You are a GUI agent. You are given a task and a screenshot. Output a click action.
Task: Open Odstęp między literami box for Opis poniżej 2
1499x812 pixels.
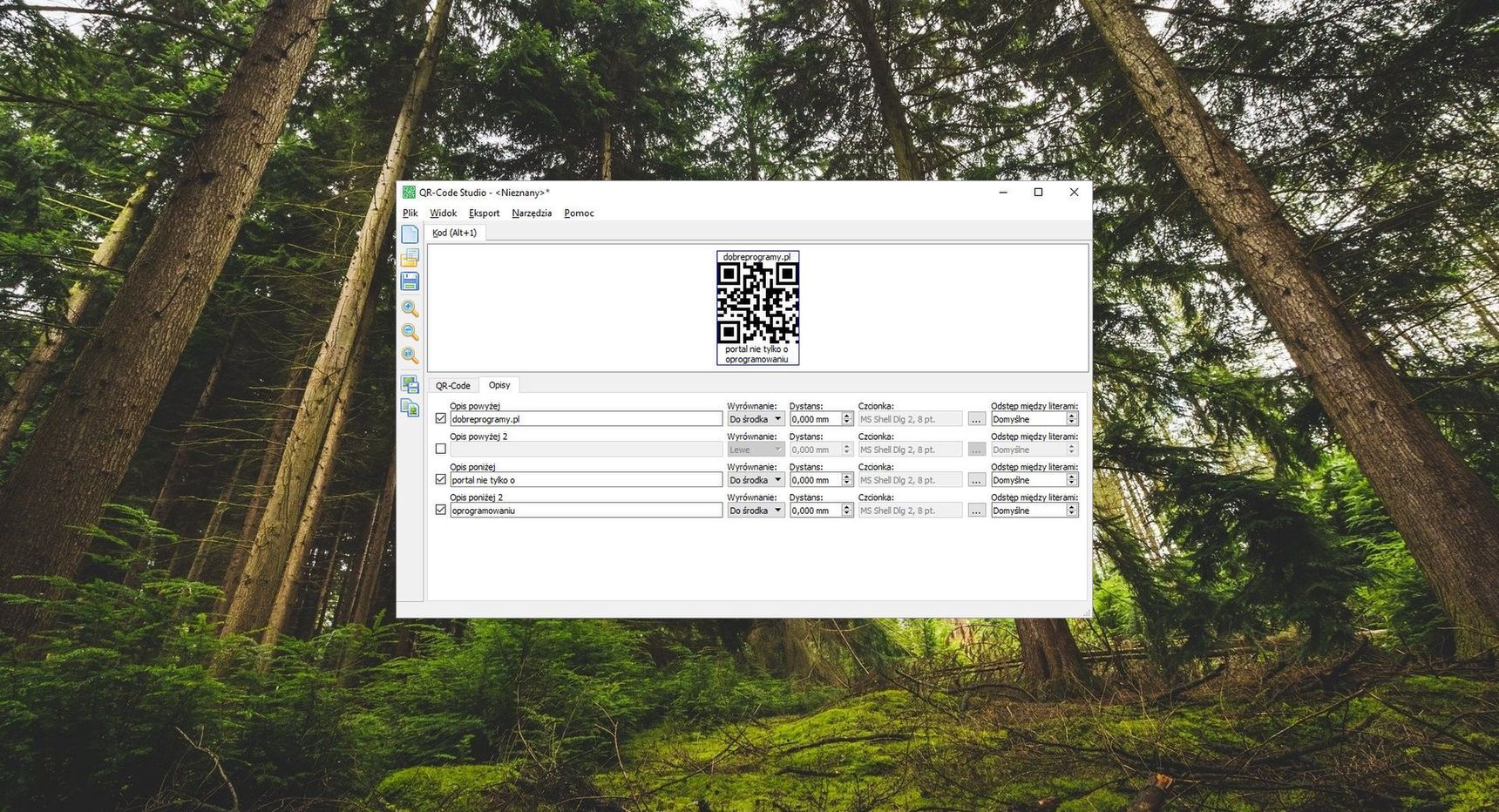(1034, 511)
